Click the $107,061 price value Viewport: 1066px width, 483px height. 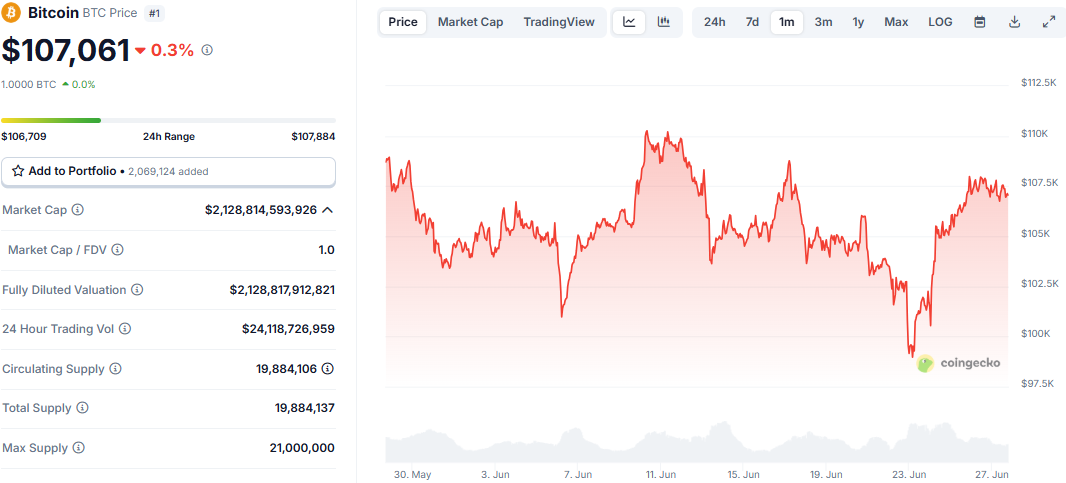[66, 50]
